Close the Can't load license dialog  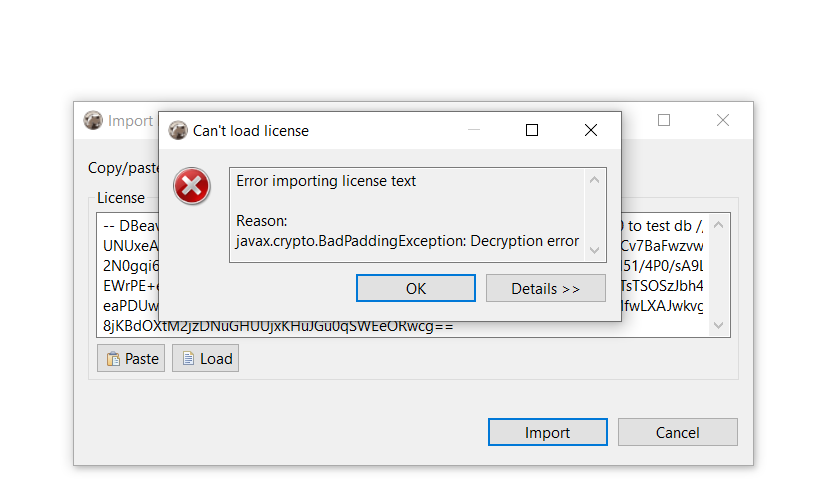click(591, 130)
